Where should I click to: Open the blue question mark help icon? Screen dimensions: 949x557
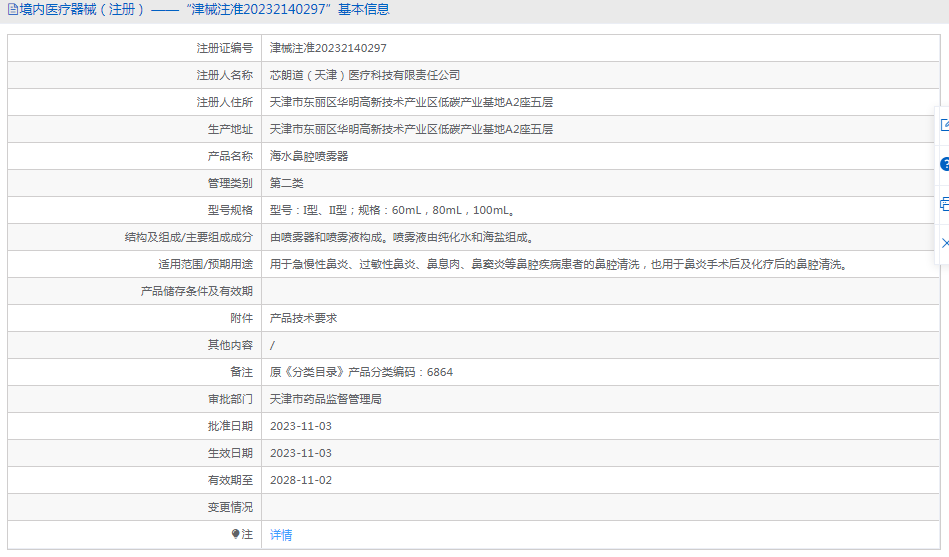click(x=944, y=164)
